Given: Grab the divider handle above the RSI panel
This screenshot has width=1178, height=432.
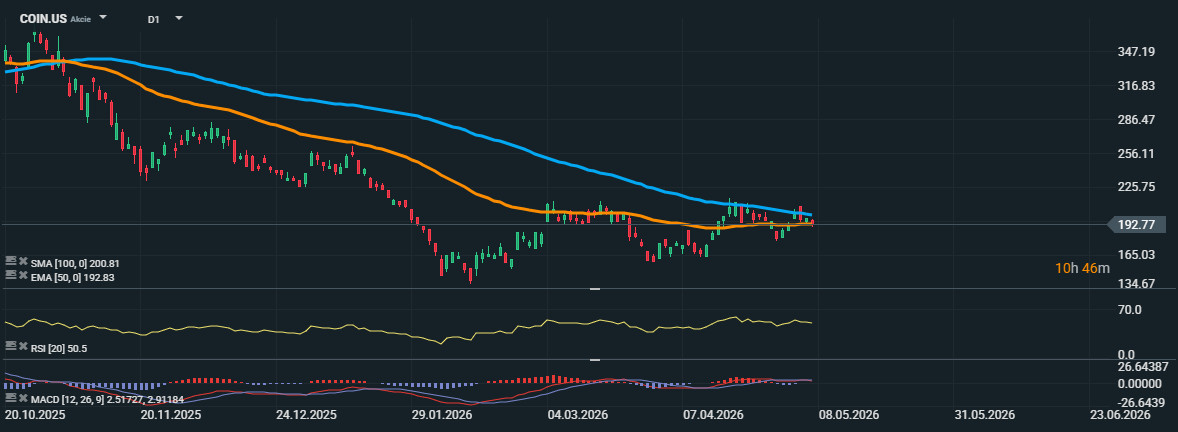Looking at the screenshot, I should (x=595, y=289).
